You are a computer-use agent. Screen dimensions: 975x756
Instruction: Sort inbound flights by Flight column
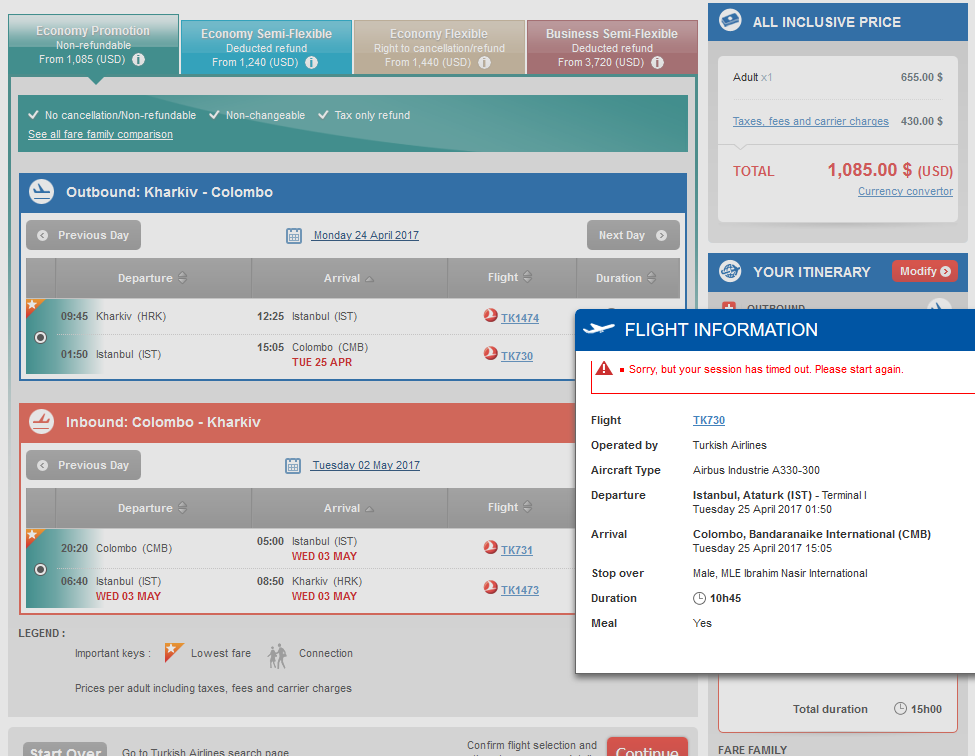[510, 508]
